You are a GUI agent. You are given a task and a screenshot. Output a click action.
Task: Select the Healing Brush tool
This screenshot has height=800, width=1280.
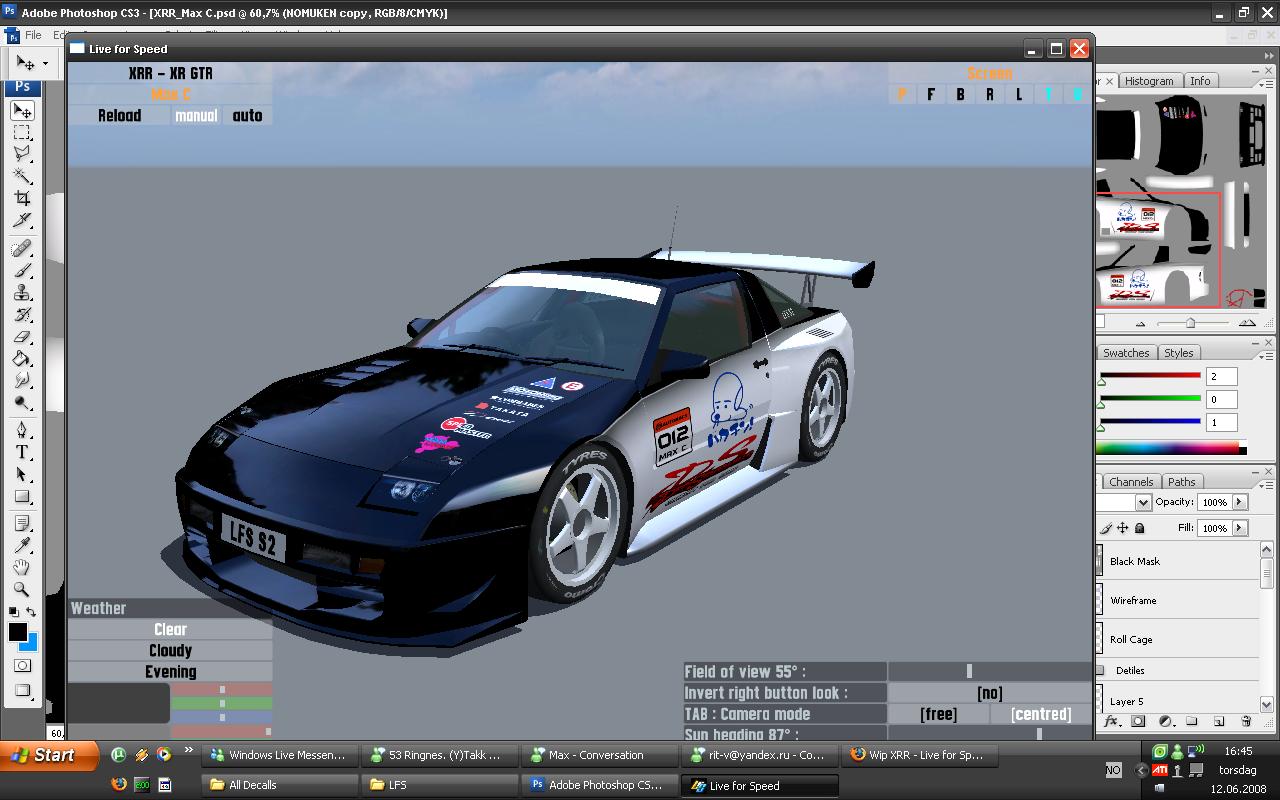(22, 248)
